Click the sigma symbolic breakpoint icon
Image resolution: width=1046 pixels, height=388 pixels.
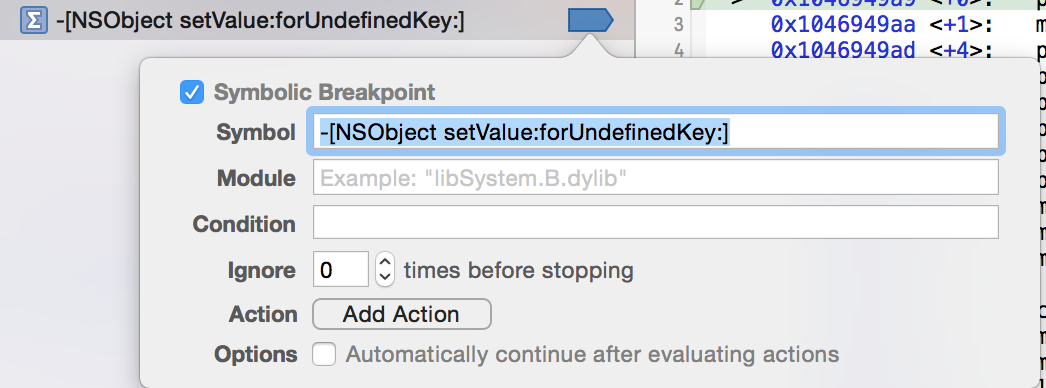click(x=34, y=21)
